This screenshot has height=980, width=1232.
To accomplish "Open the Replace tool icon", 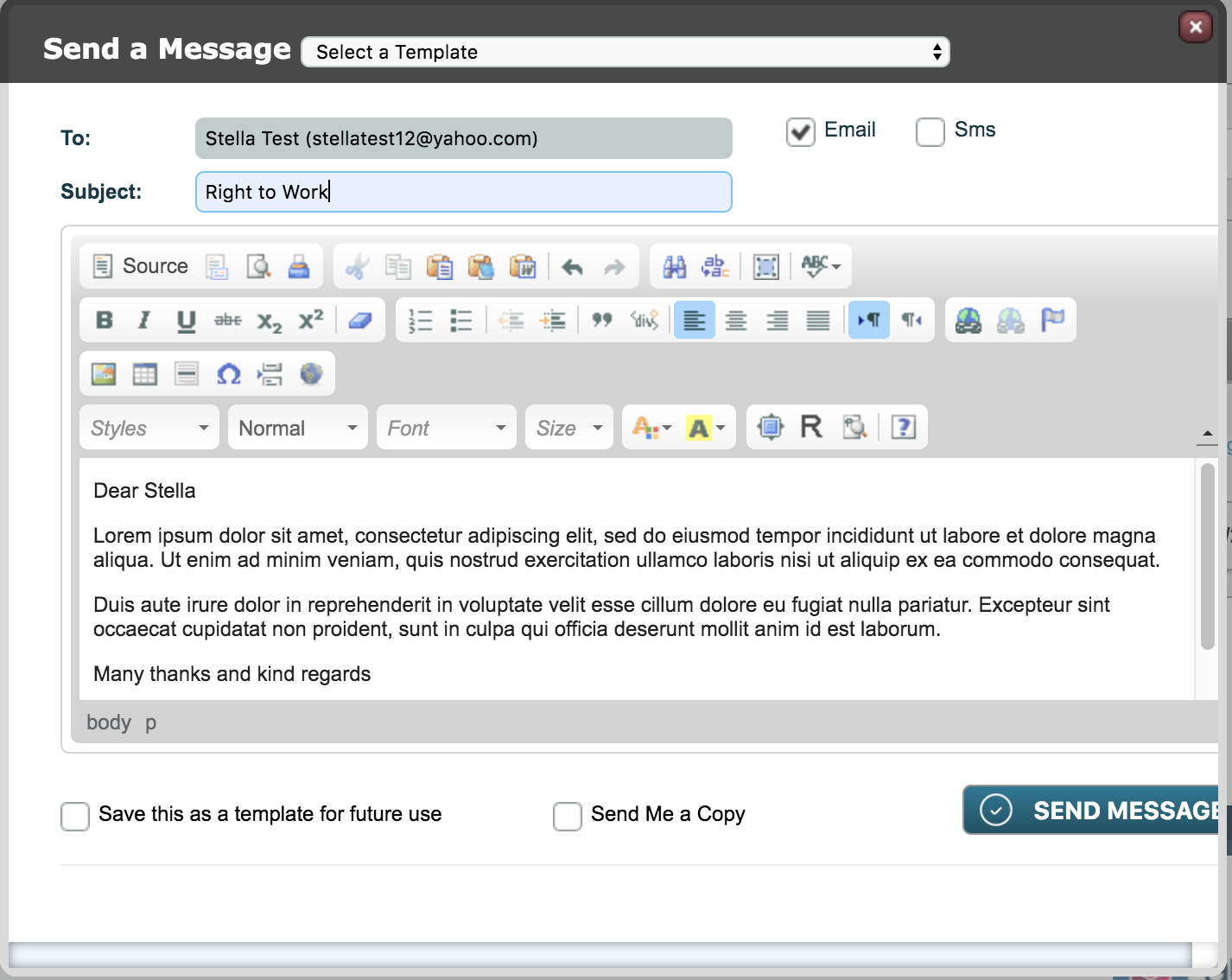I will click(x=715, y=266).
